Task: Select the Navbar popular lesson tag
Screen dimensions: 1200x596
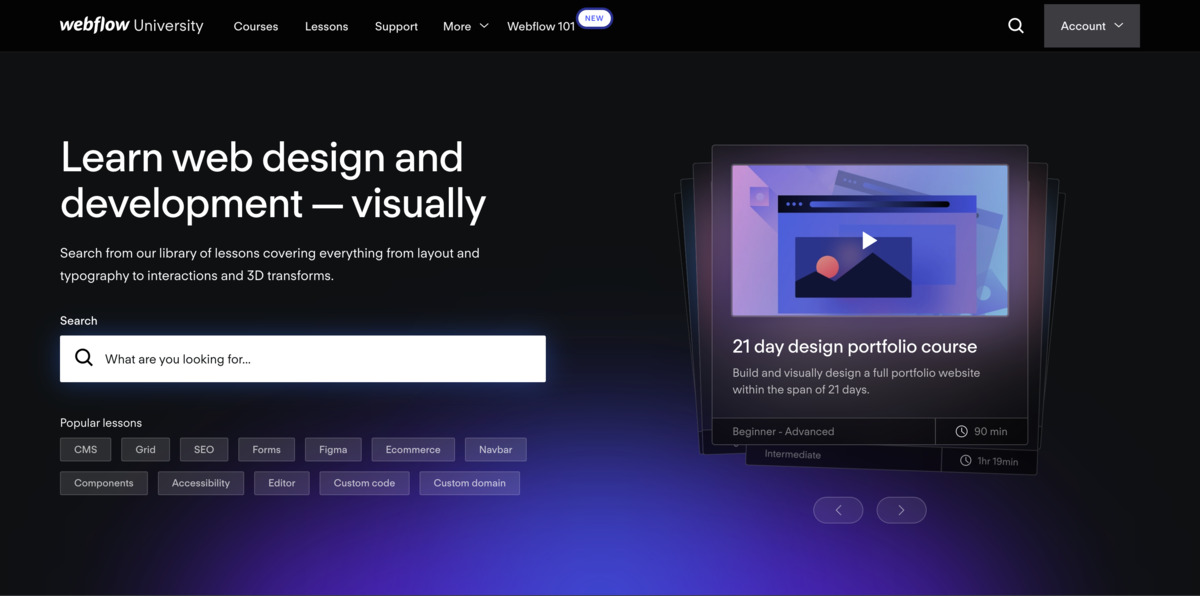Action: pyautogui.click(x=496, y=450)
